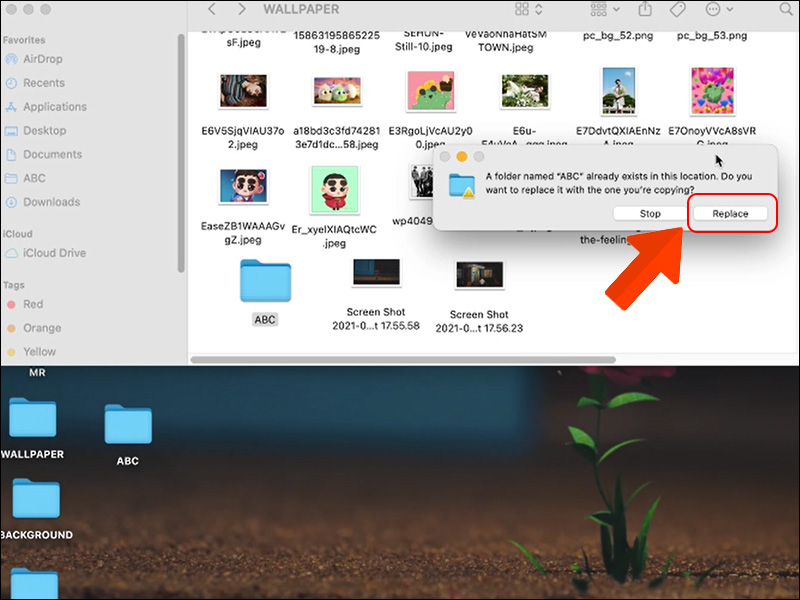Click the Finder back navigation arrow
Image resolution: width=800 pixels, height=600 pixels.
(x=212, y=9)
